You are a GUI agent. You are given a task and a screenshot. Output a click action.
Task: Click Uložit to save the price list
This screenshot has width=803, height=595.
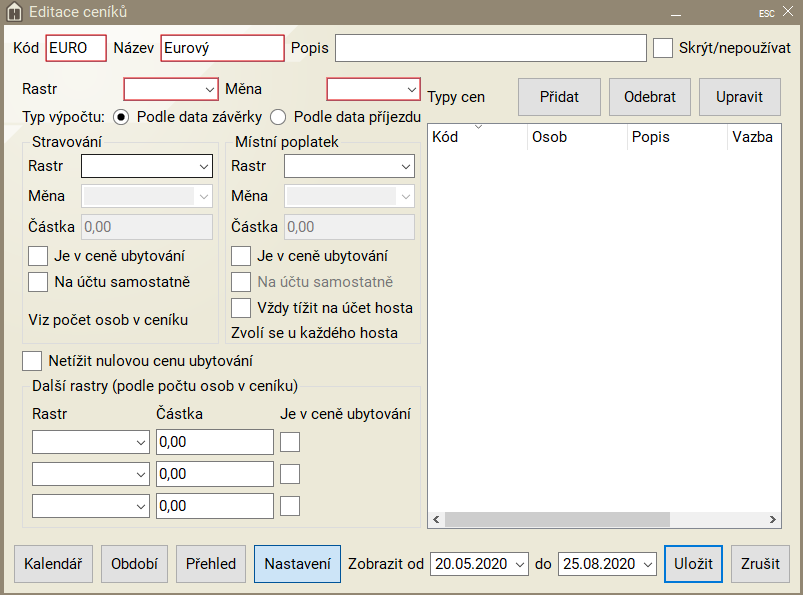pyautogui.click(x=693, y=563)
